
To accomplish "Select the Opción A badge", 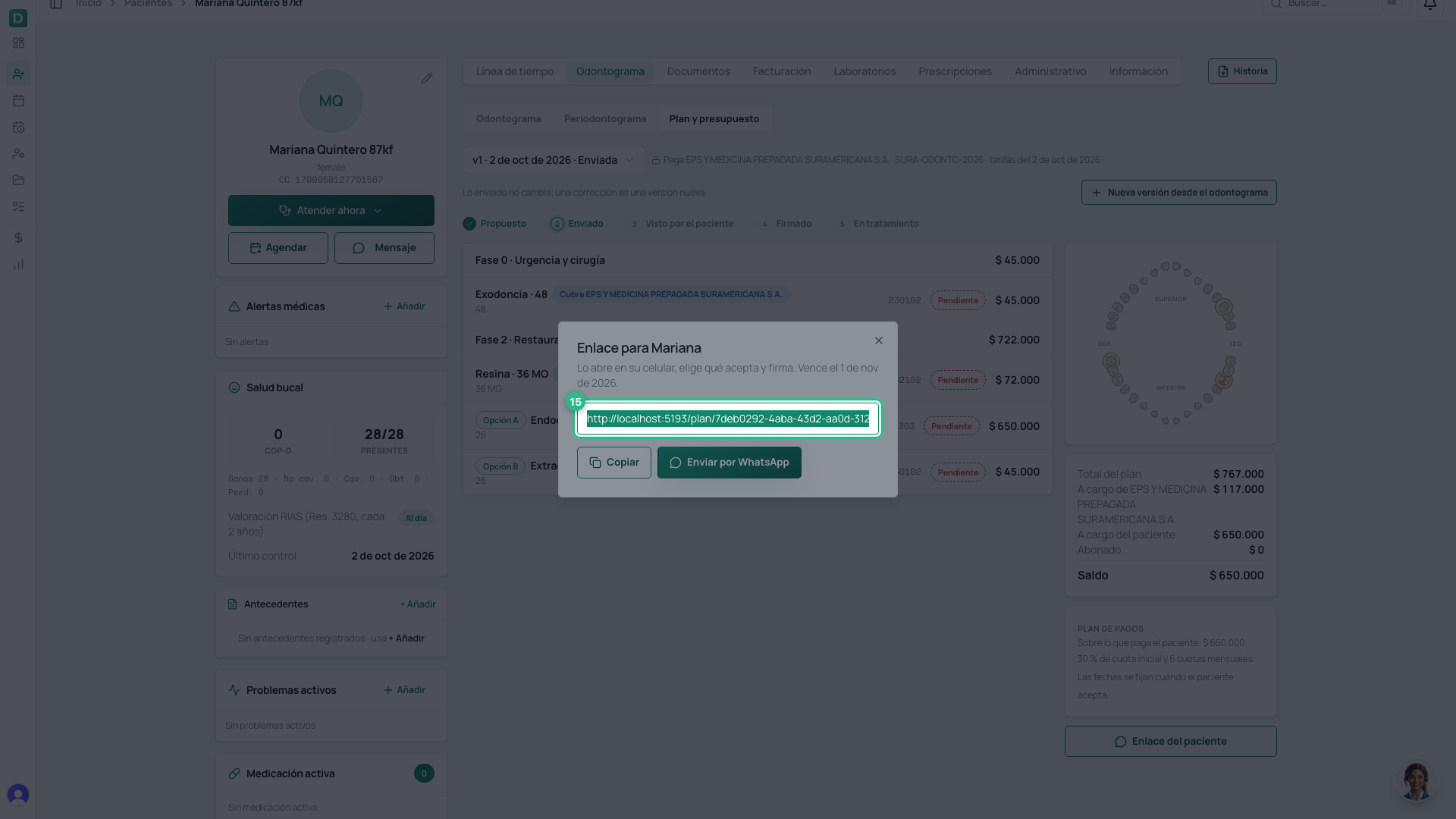I will [x=500, y=420].
